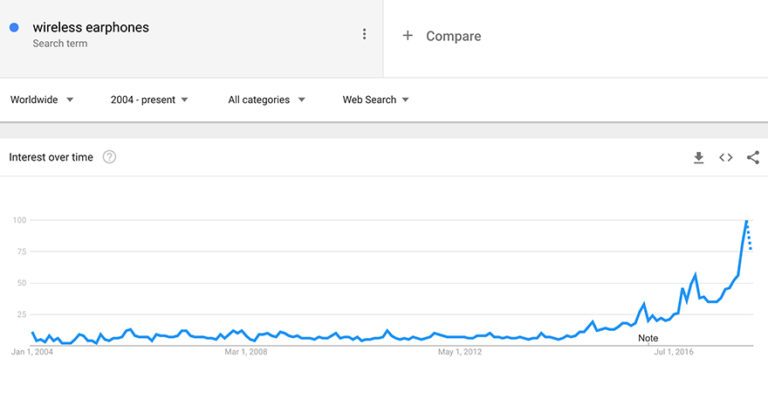Click the Note marker on the chart

tap(648, 338)
